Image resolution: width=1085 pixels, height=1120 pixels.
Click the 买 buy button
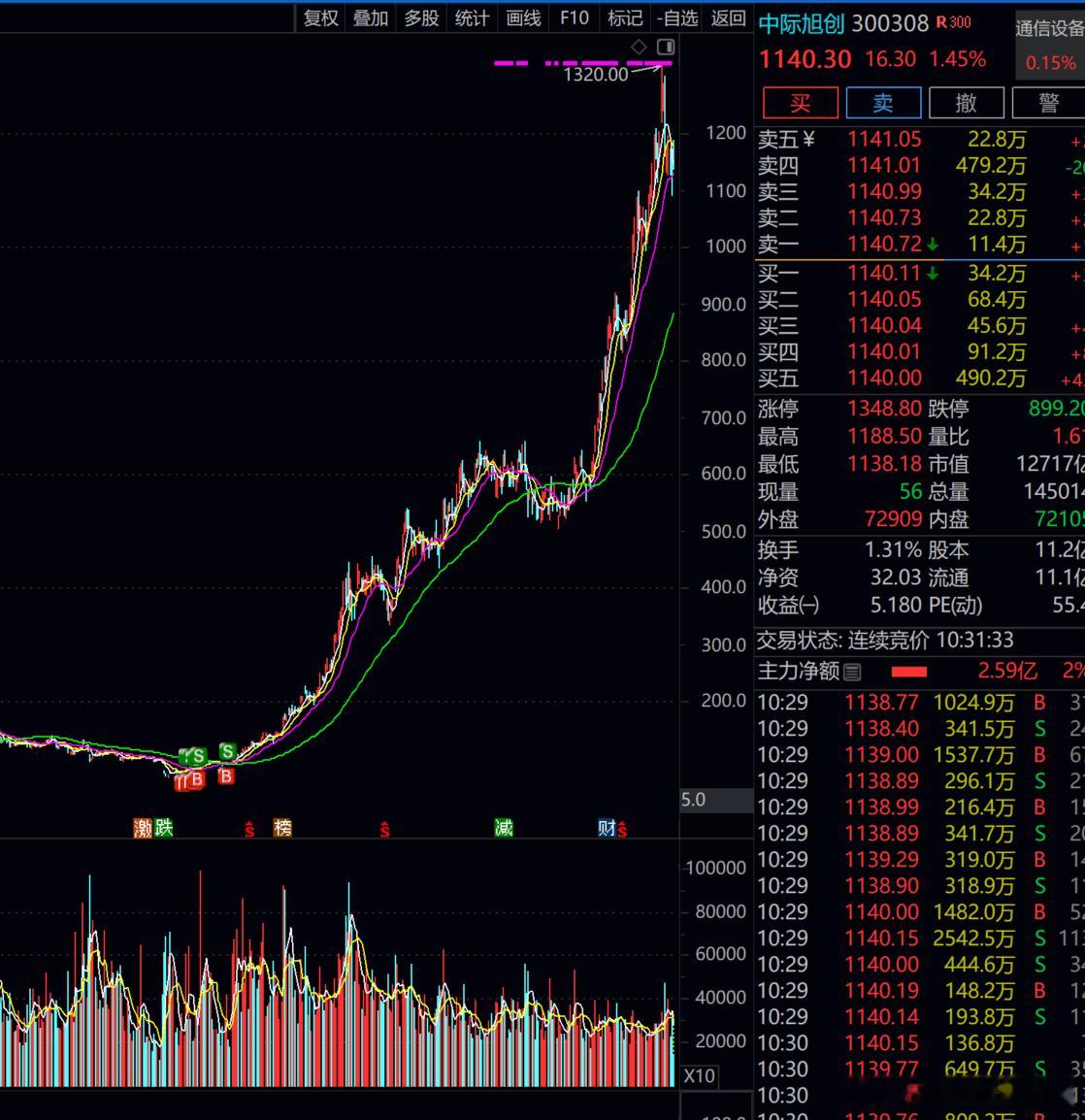pyautogui.click(x=800, y=103)
